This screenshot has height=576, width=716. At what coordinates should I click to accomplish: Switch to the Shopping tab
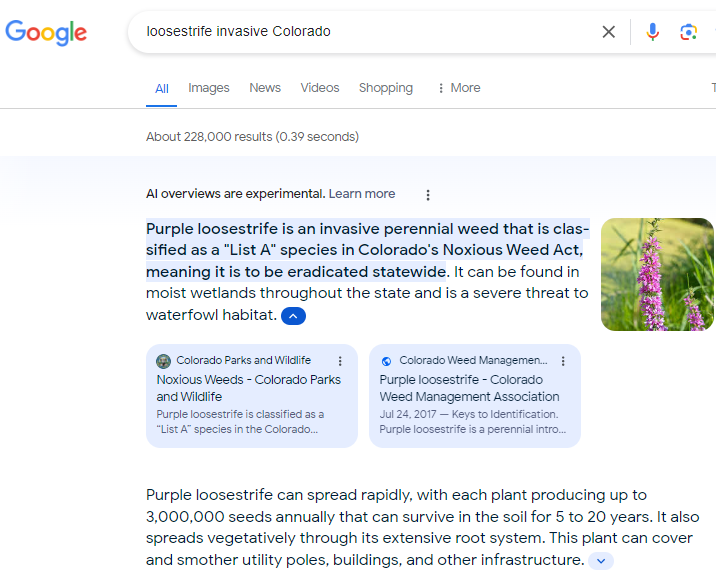pyautogui.click(x=386, y=88)
